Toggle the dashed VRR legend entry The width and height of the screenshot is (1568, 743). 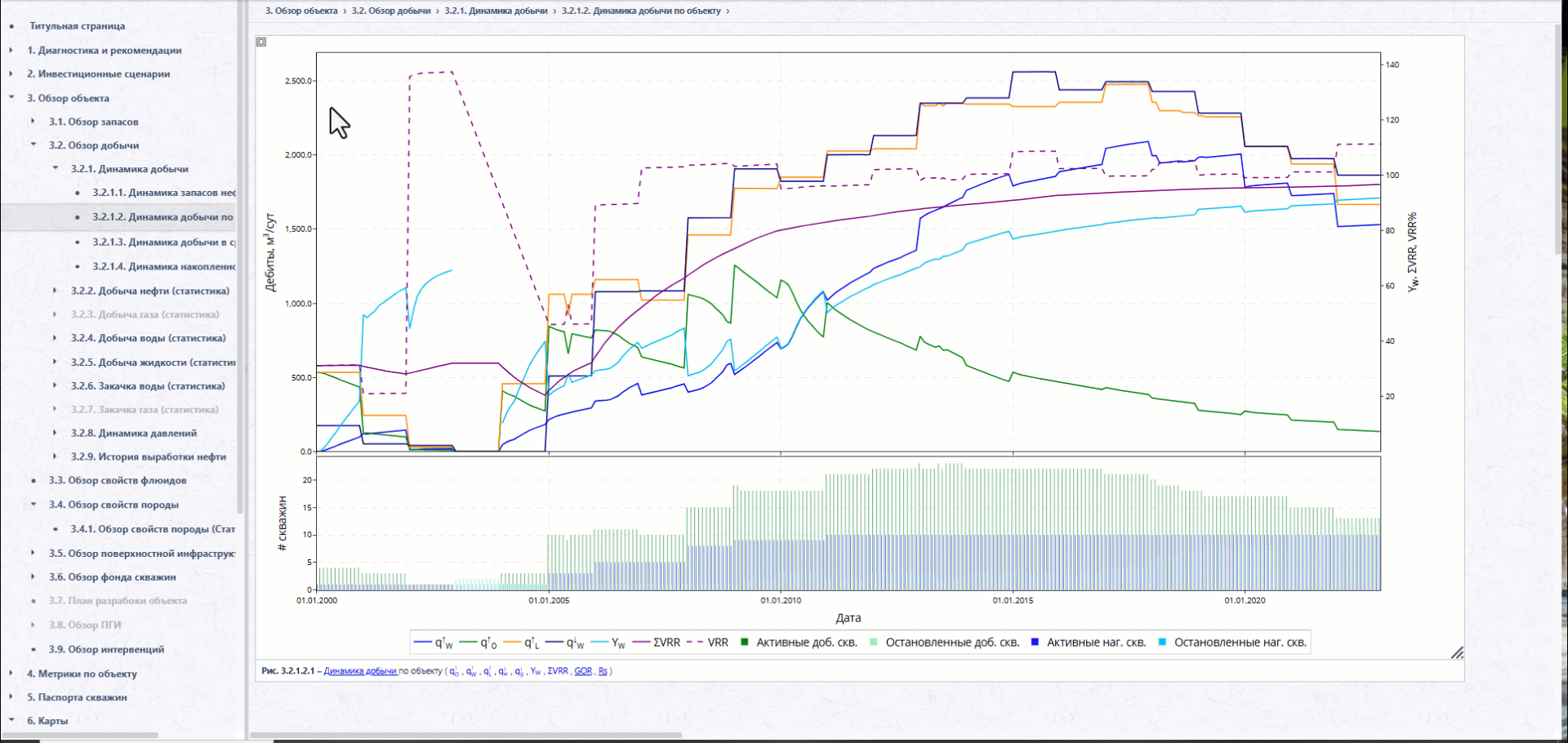coord(708,643)
